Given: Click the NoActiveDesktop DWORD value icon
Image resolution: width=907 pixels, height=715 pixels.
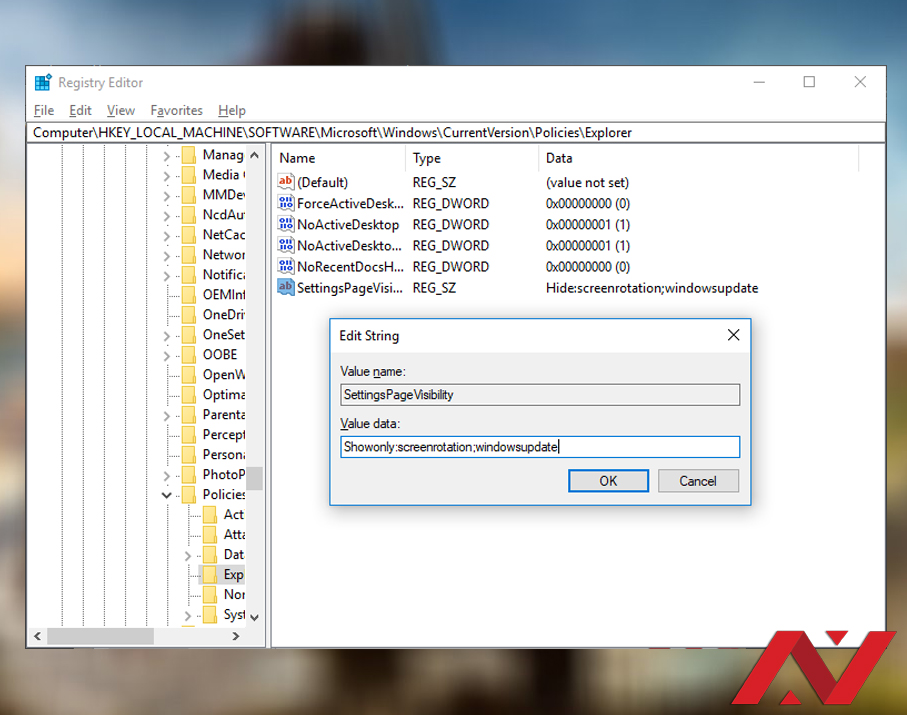Looking at the screenshot, I should point(286,224).
